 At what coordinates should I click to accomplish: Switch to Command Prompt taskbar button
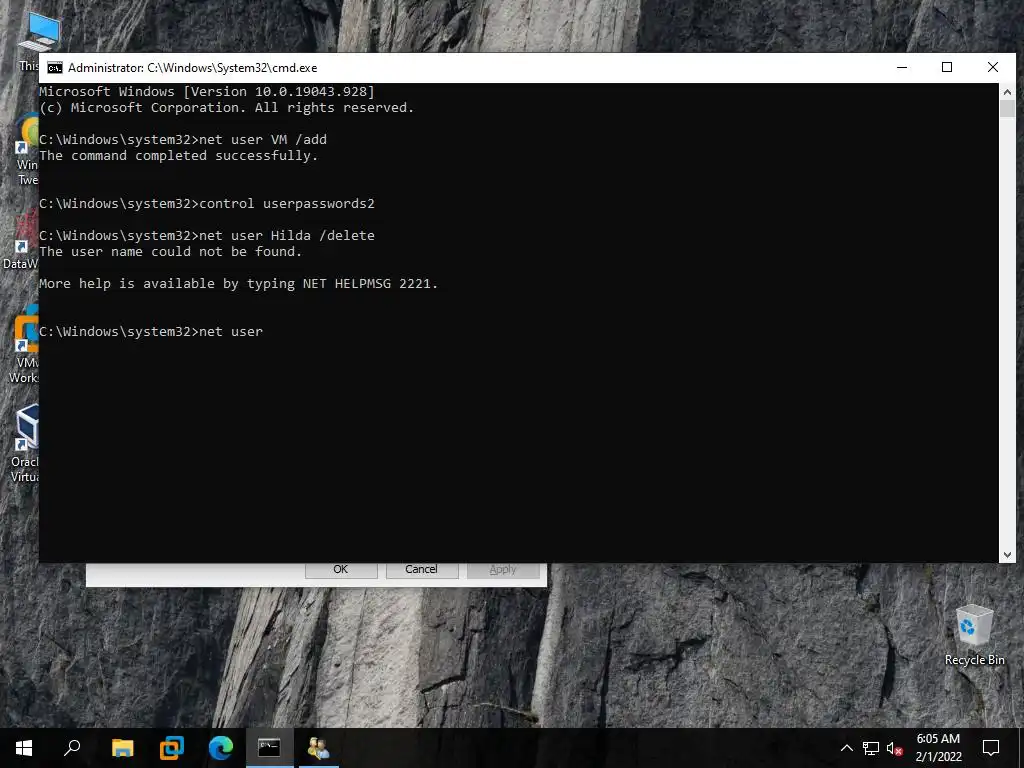pos(269,748)
